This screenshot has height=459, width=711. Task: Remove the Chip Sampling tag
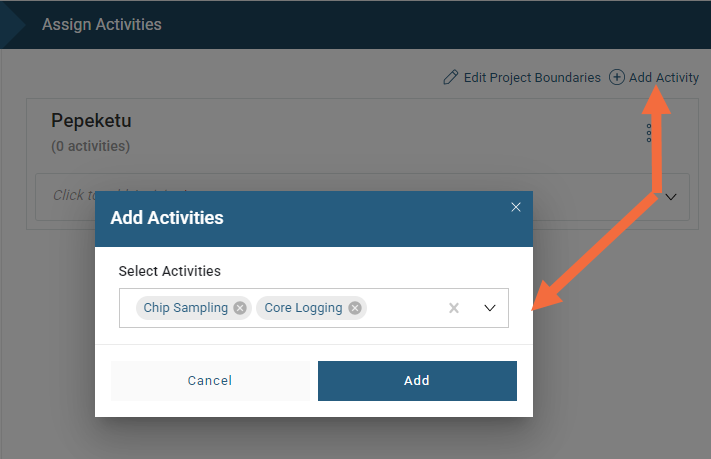(x=240, y=308)
